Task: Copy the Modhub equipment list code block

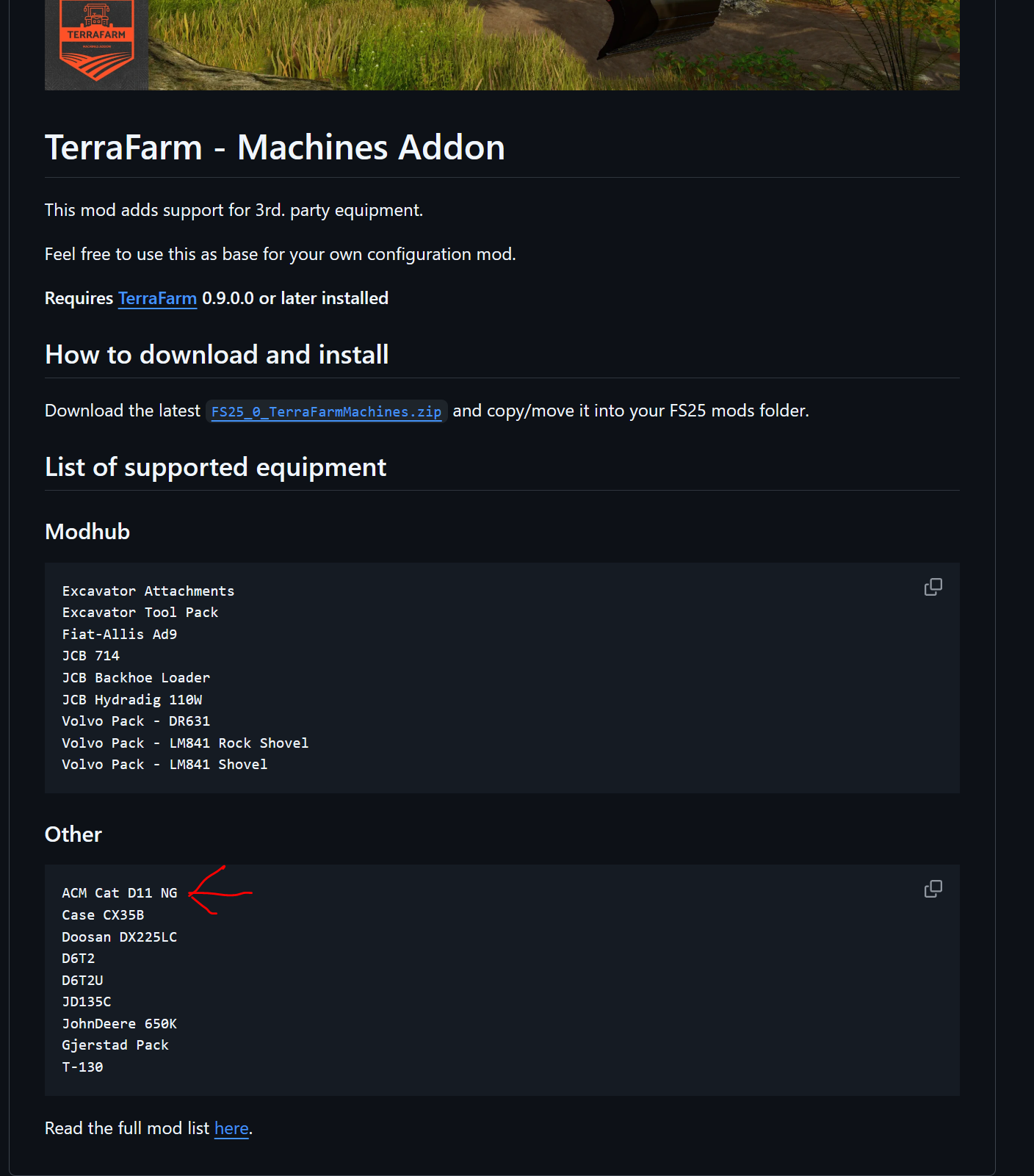Action: pyautogui.click(x=933, y=587)
